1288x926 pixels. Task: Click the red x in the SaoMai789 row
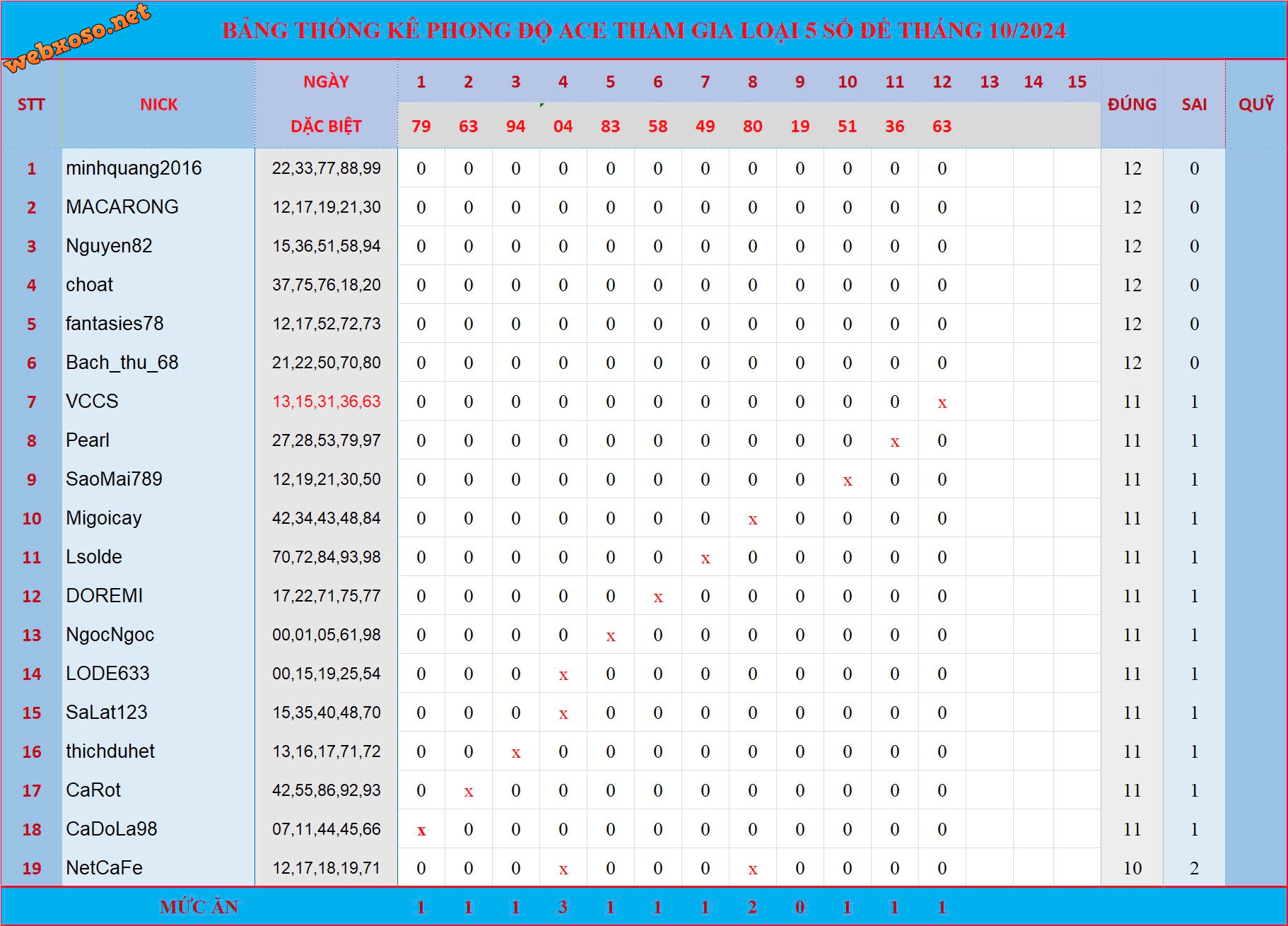pos(847,481)
